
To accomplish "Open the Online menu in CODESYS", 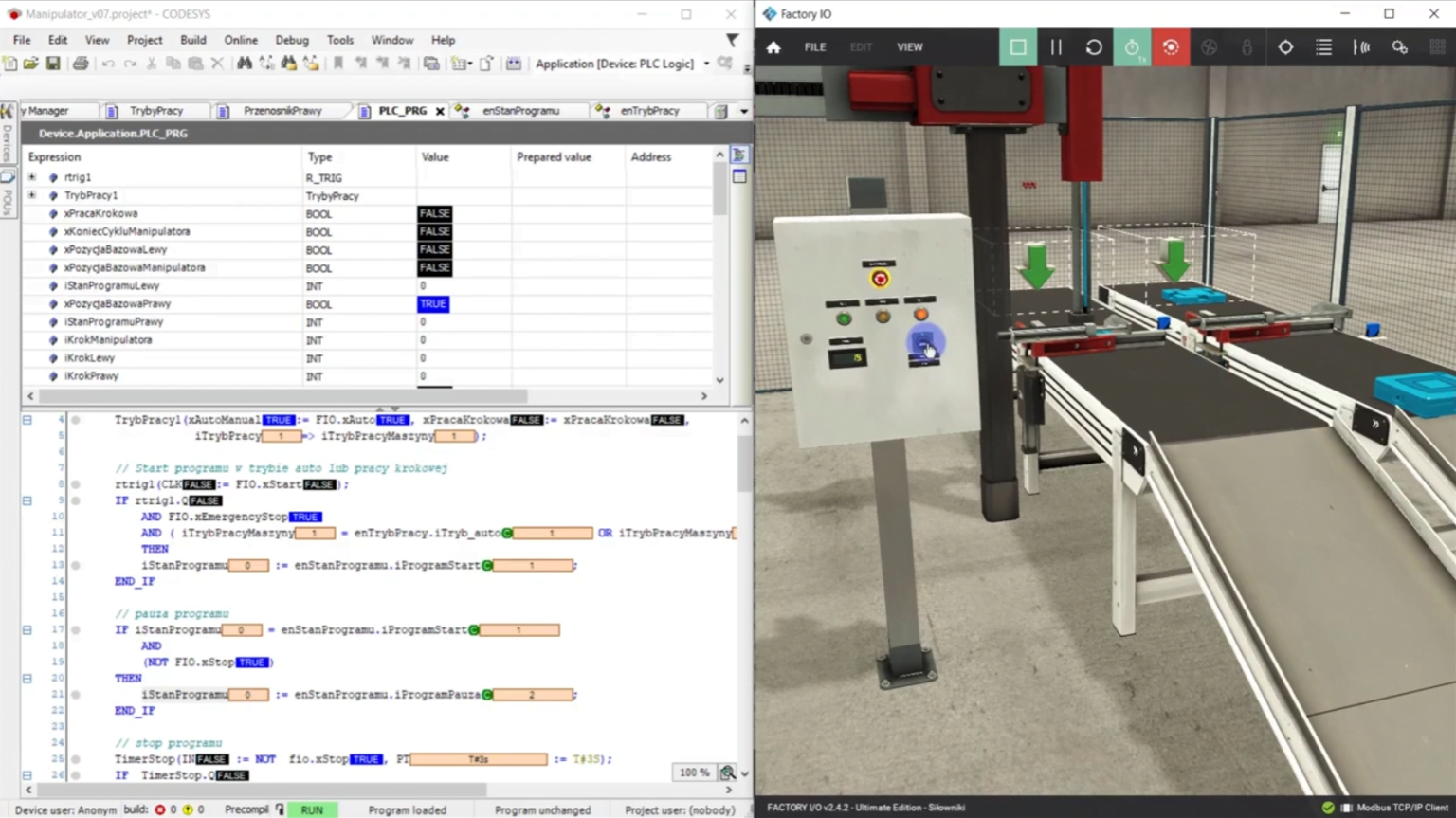I will (241, 40).
